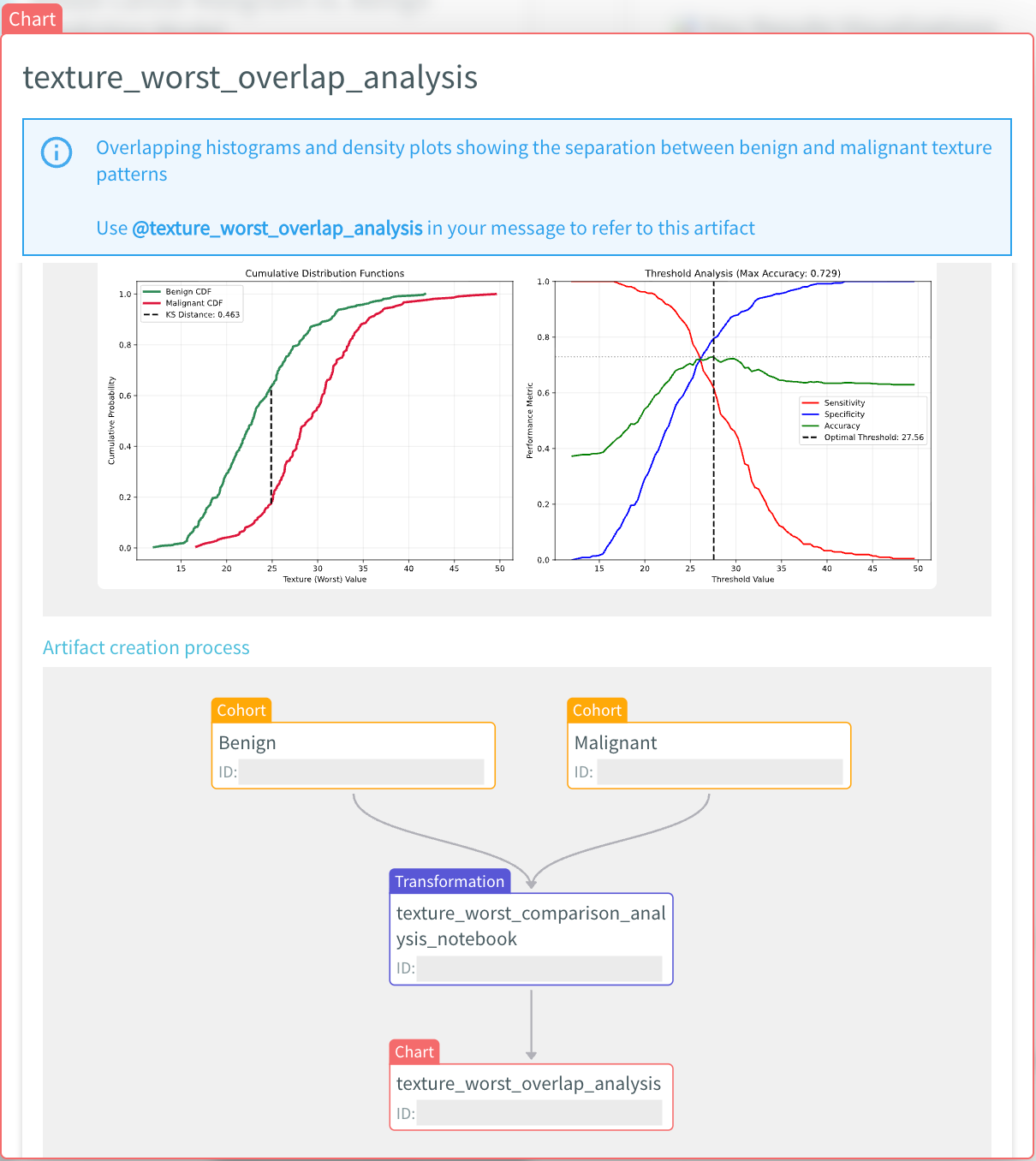Click the ID field in the Transformation node
The width and height of the screenshot is (1036, 1161).
(x=539, y=968)
